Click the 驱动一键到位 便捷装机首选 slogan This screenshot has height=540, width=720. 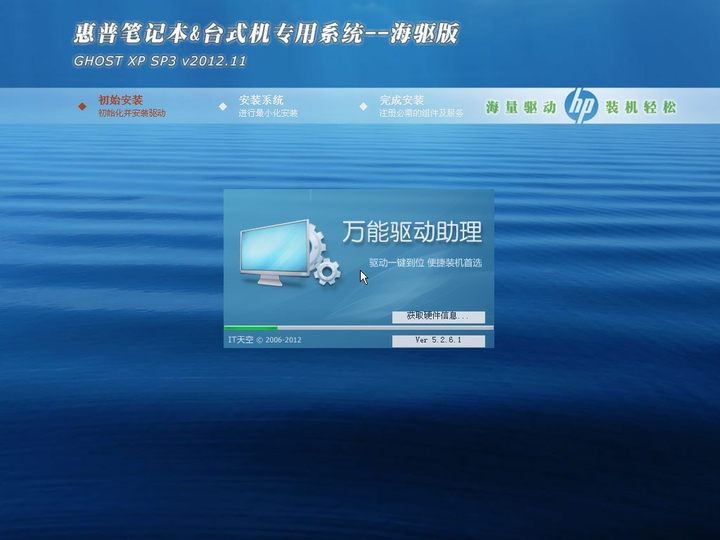tap(425, 263)
